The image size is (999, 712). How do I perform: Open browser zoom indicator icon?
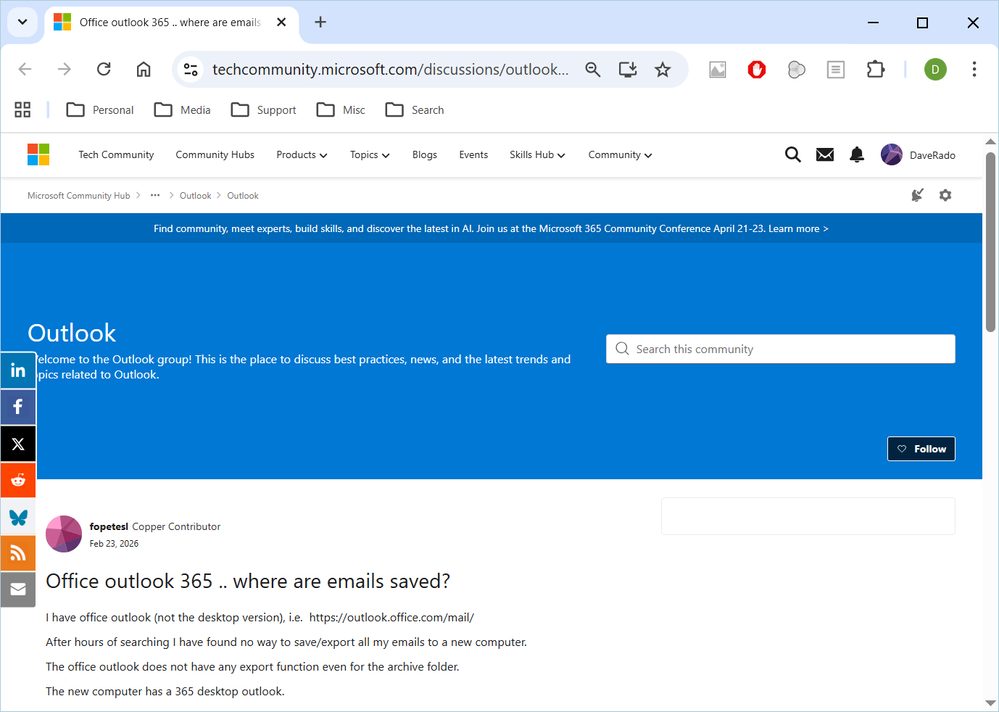pos(593,69)
